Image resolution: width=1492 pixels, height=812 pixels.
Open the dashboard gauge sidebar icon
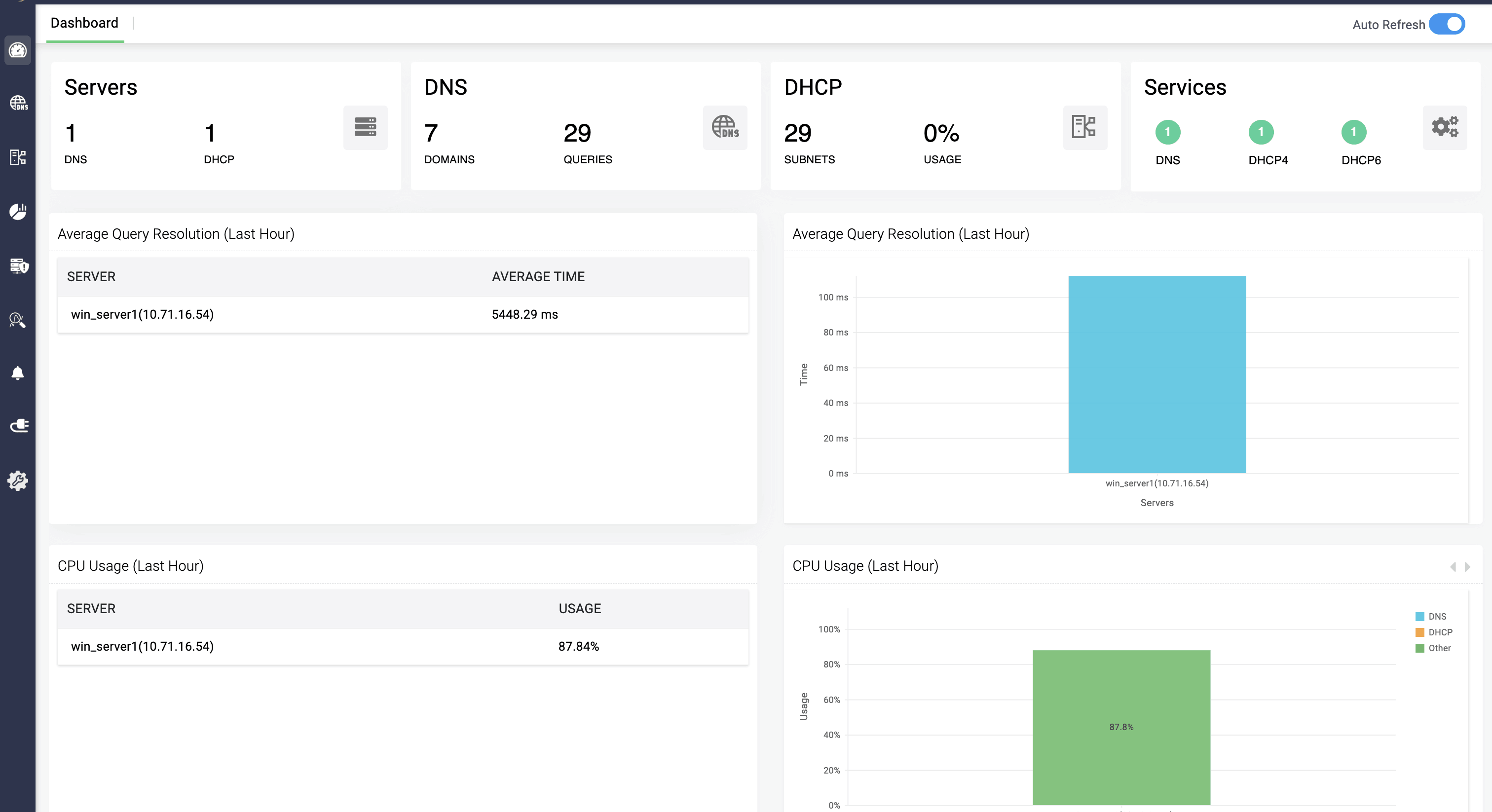pos(17,50)
